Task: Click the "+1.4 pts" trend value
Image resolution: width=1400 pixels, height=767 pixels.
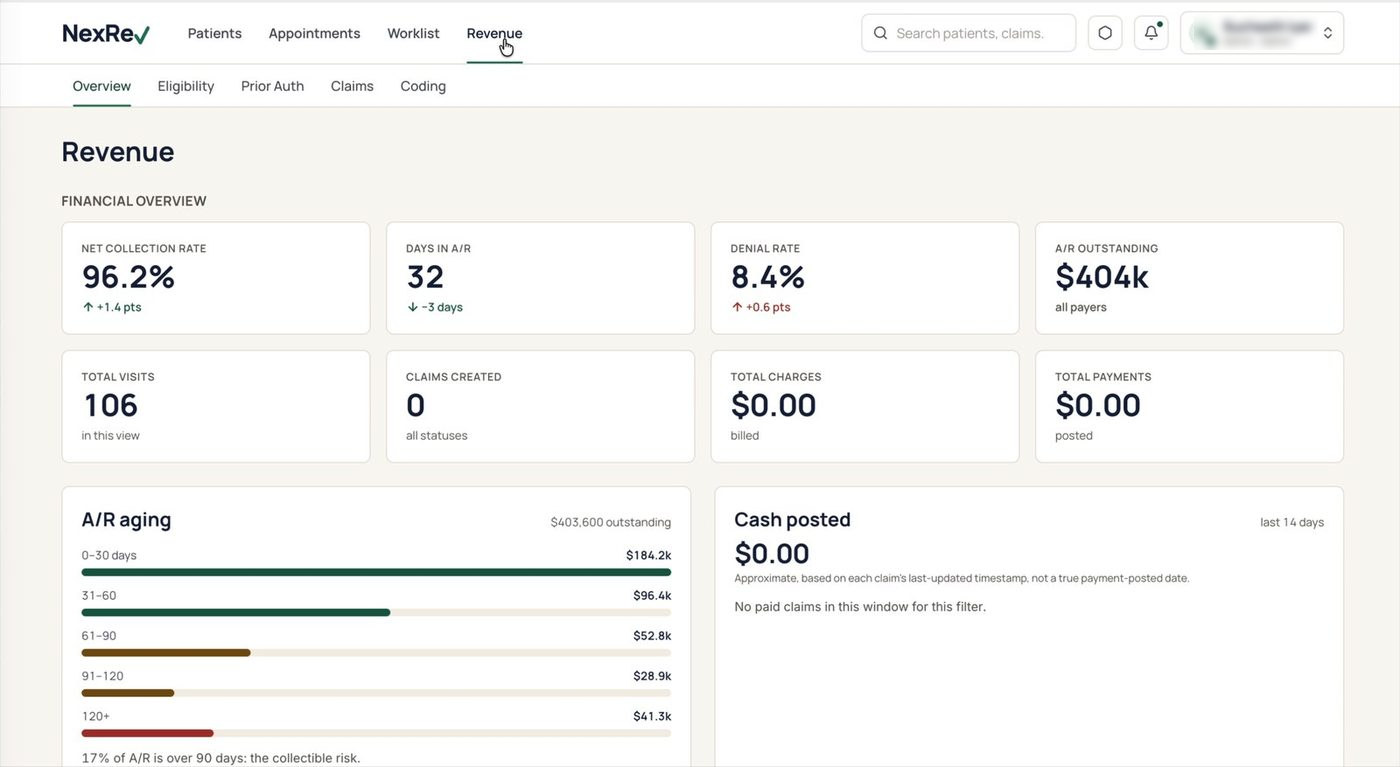Action: 119,307
